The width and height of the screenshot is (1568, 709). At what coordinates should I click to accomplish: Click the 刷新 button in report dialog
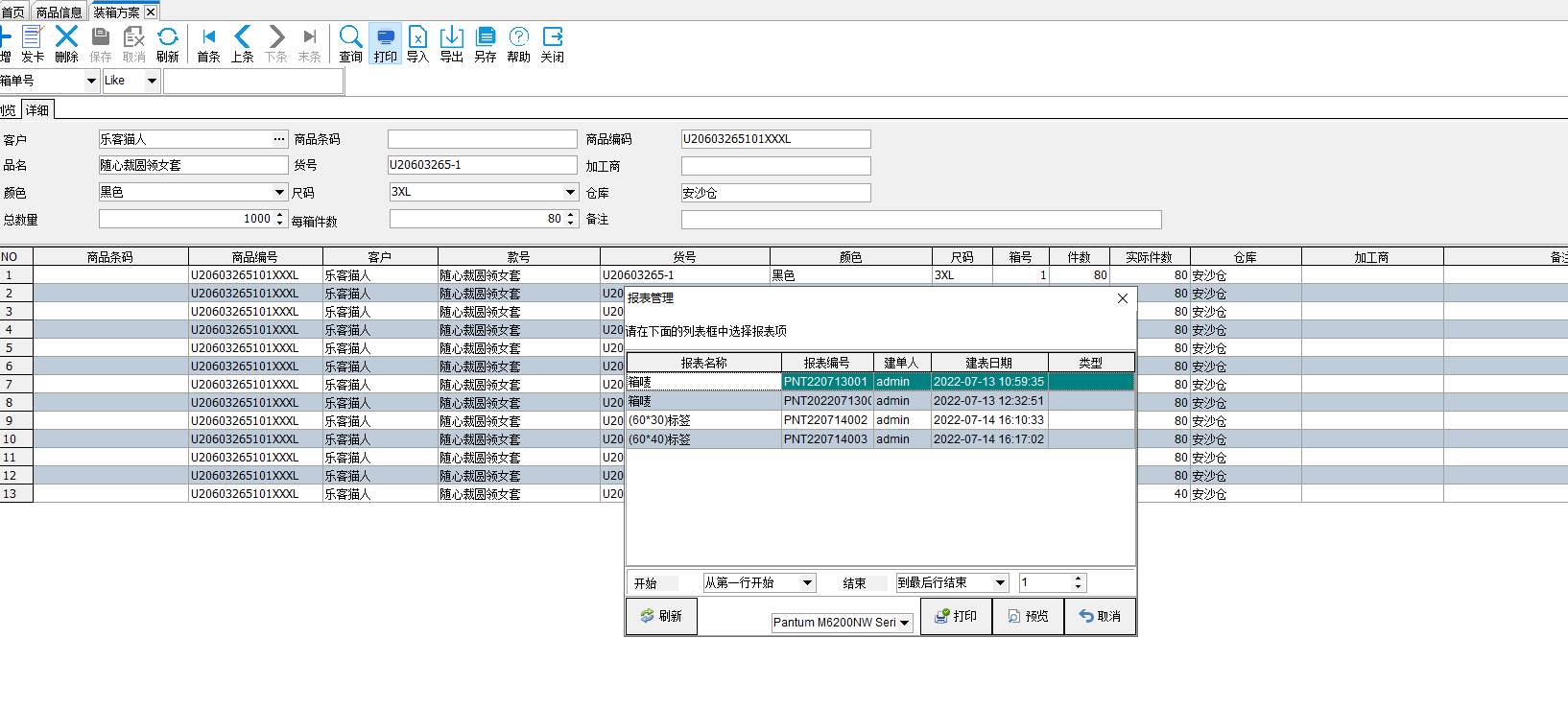pyautogui.click(x=661, y=616)
